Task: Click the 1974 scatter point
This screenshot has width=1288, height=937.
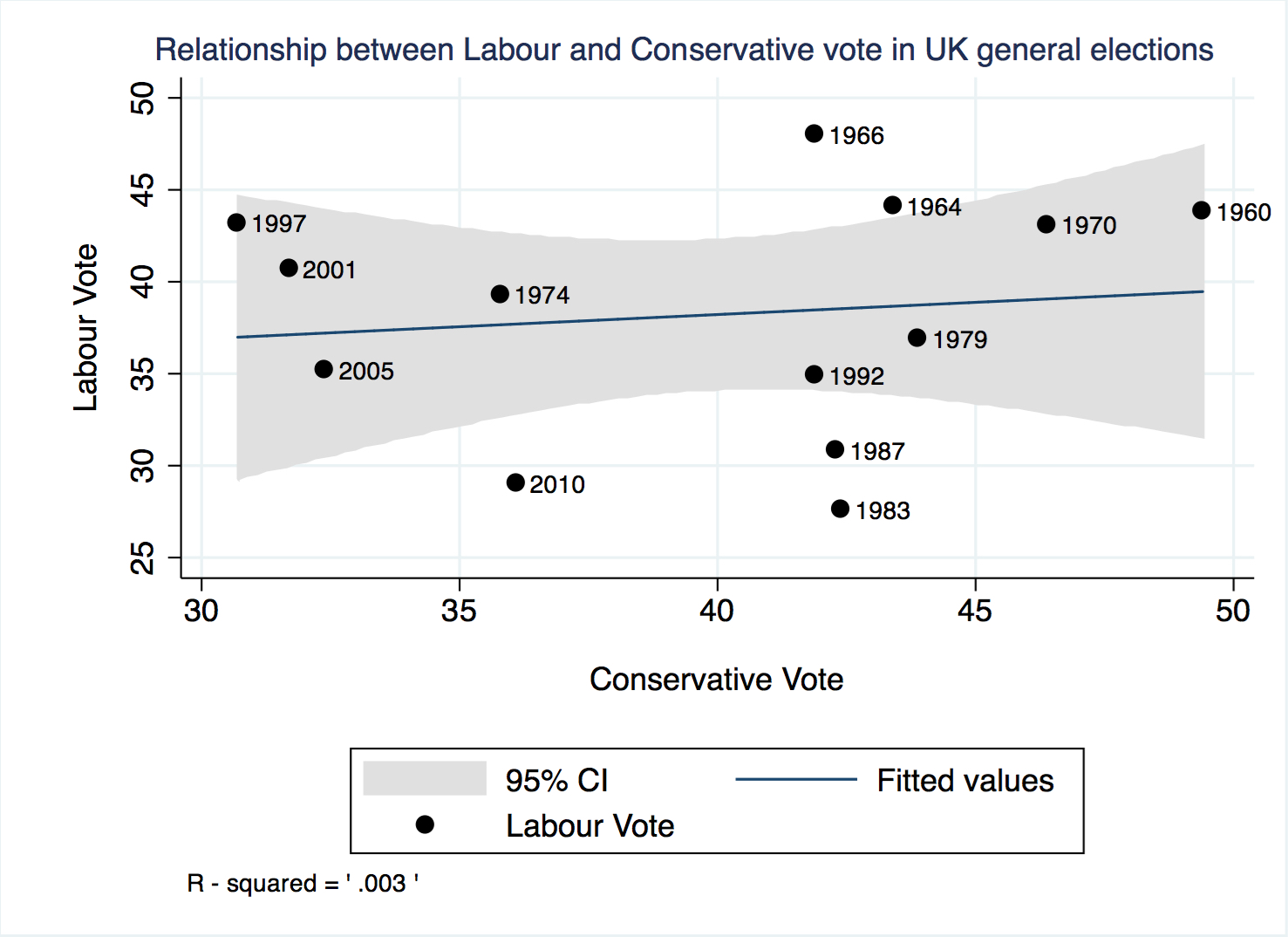Action: click(500, 294)
